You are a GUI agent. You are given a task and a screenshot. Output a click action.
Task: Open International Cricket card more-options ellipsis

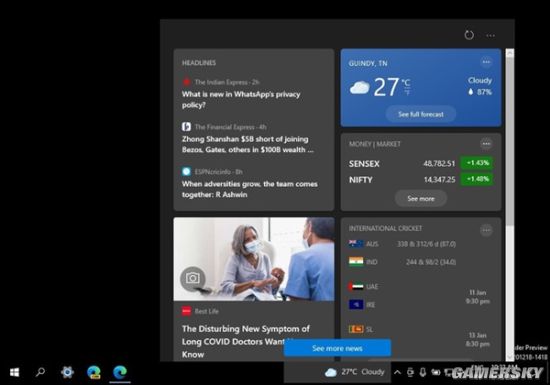(x=486, y=230)
